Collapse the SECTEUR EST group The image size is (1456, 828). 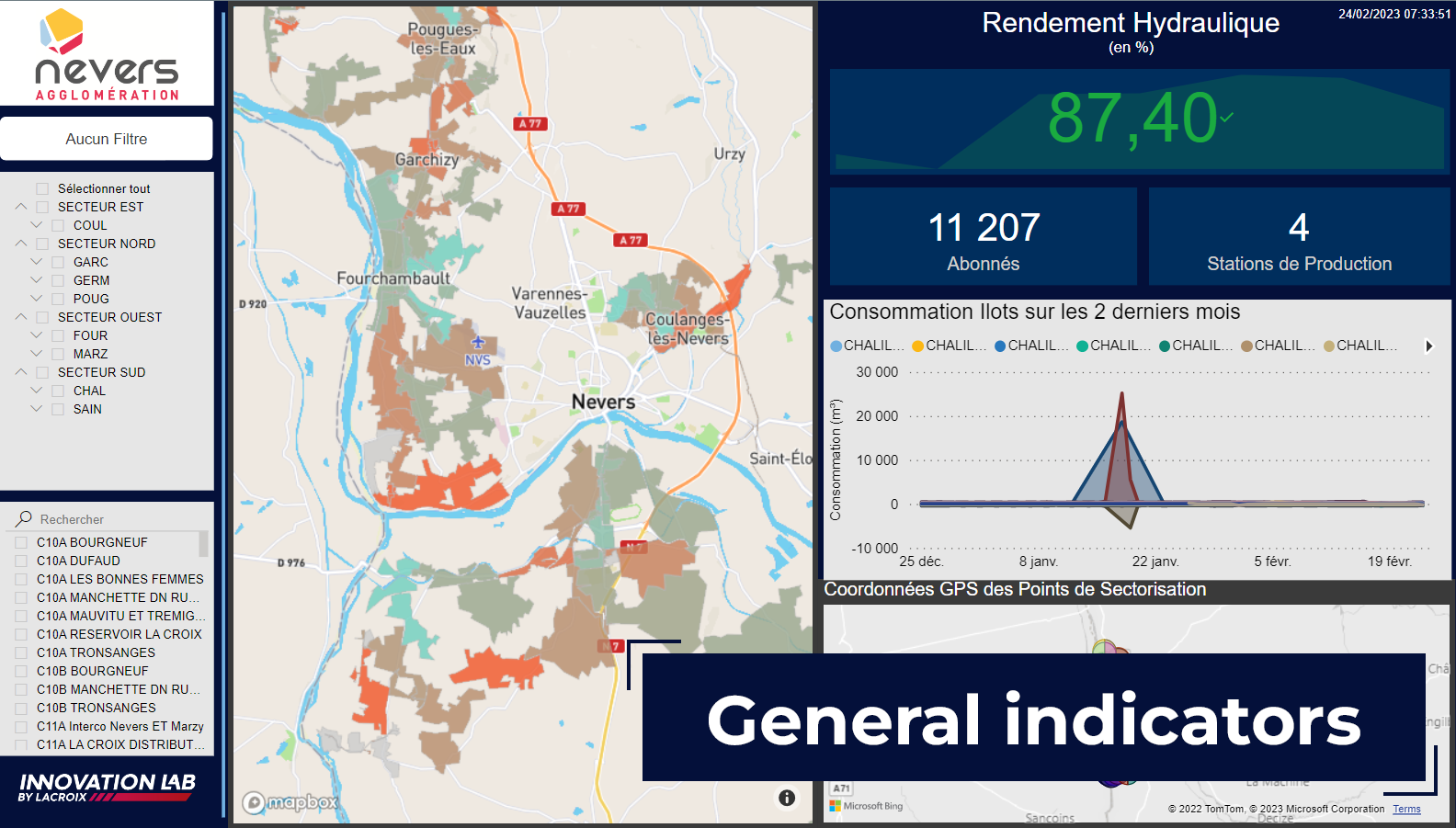(21, 207)
